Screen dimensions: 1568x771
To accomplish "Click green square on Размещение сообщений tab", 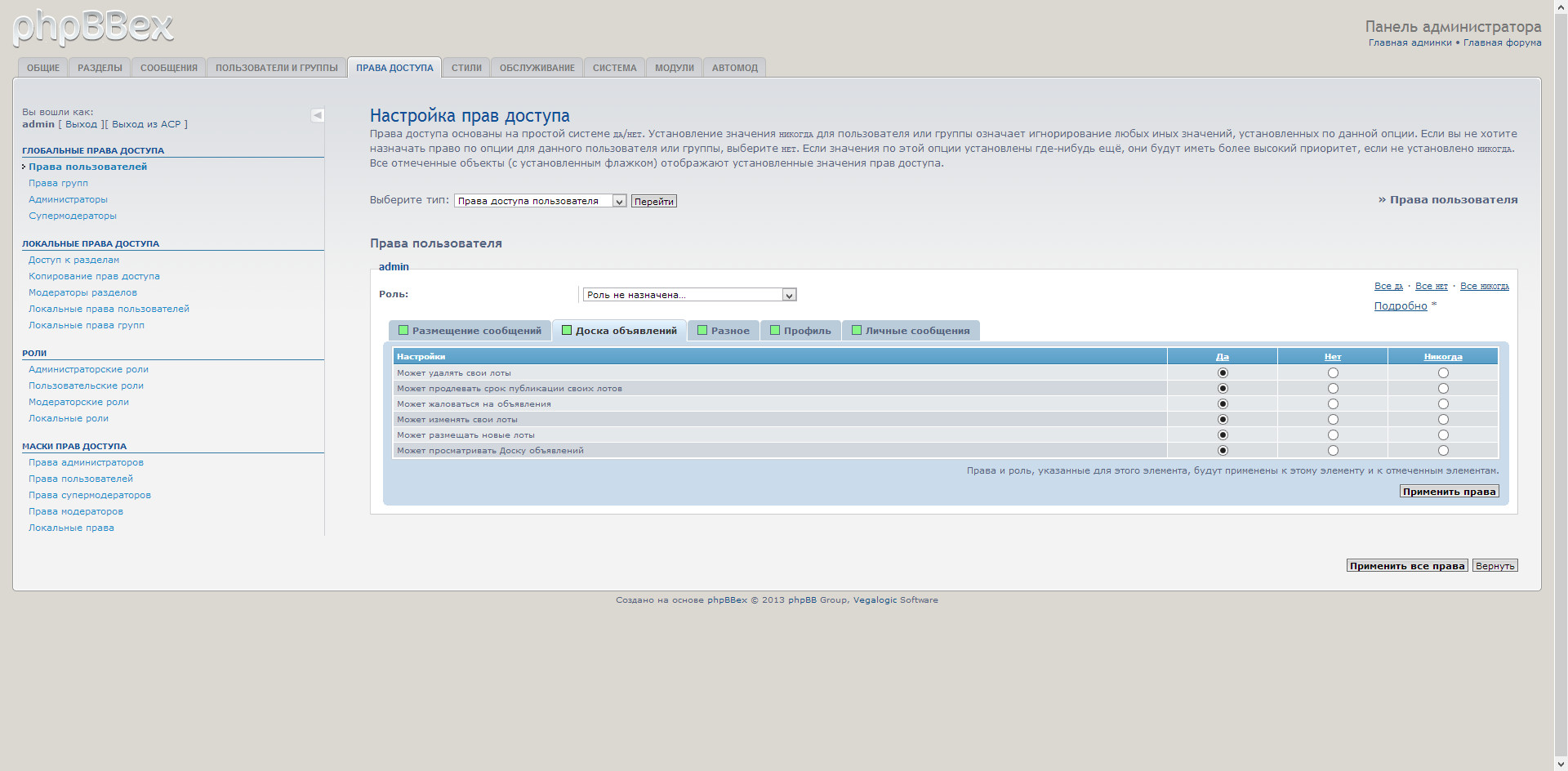I will pos(403,331).
